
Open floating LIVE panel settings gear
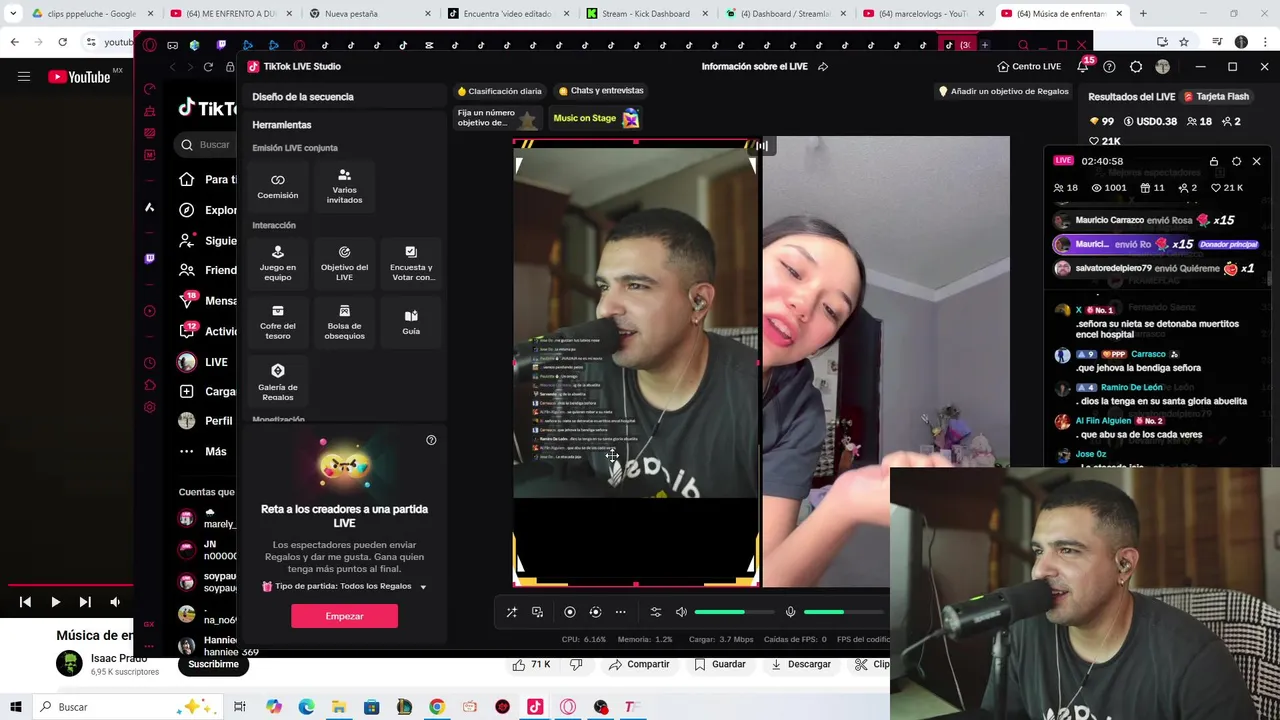coord(1237,161)
